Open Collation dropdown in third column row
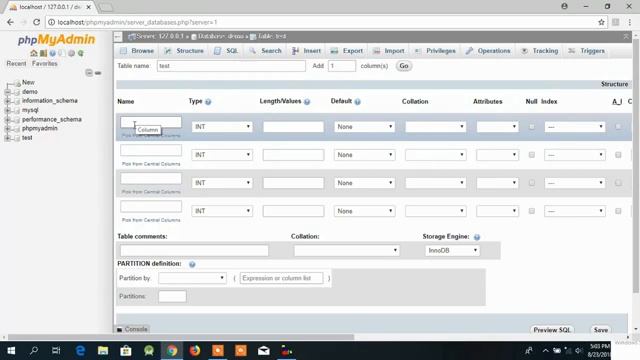 (x=436, y=183)
